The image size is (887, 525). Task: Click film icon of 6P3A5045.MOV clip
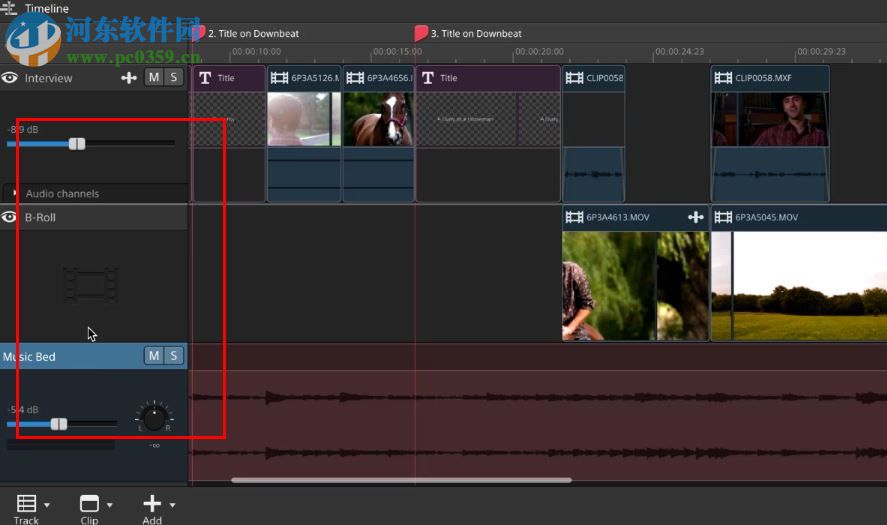point(723,217)
